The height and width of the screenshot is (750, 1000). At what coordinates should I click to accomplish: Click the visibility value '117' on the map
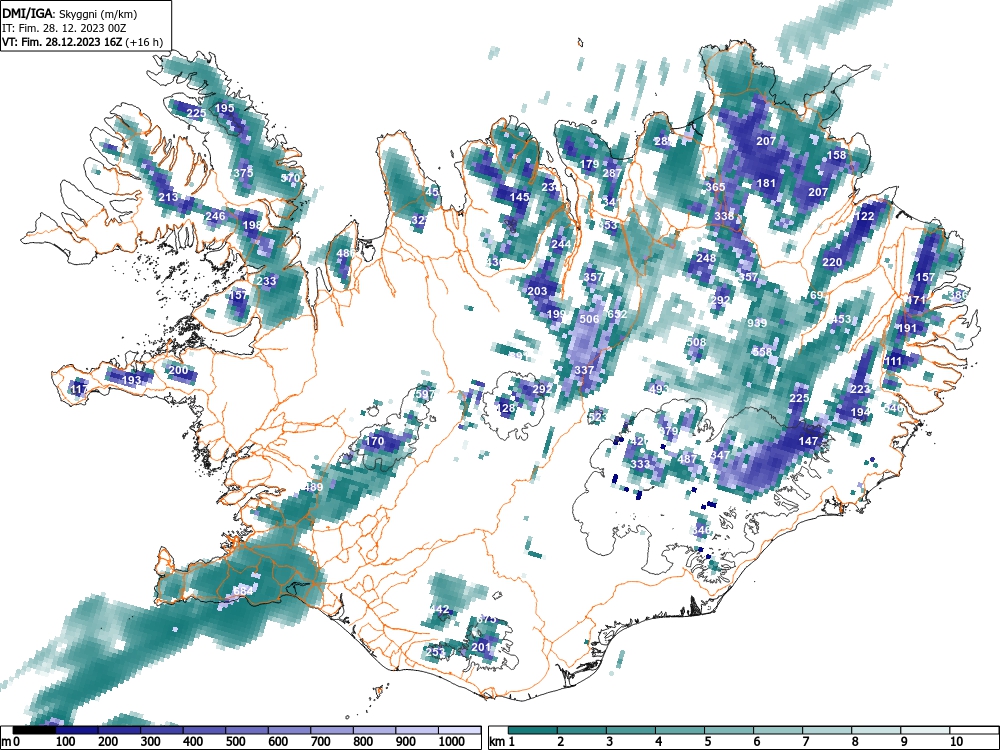80,389
